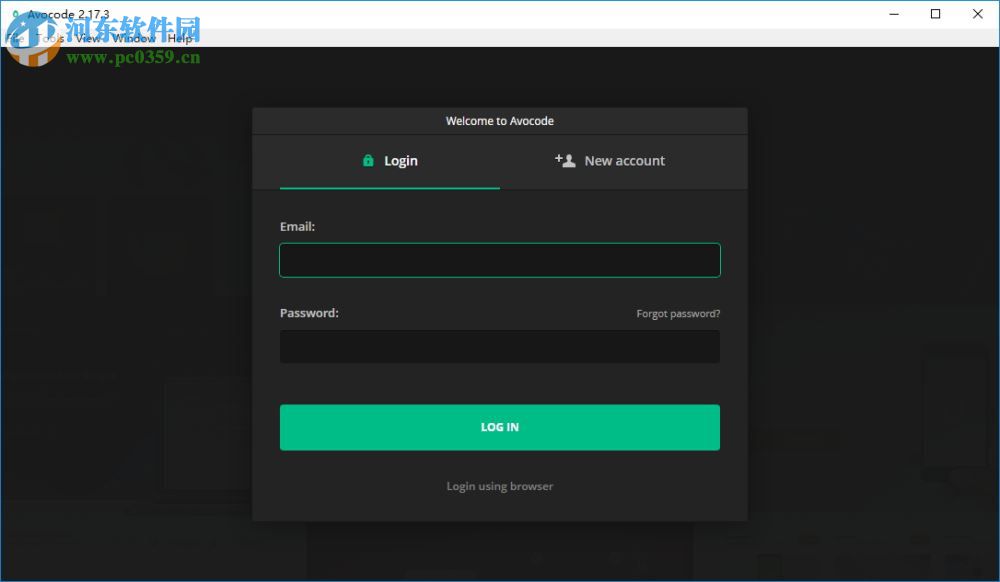This screenshot has width=1000, height=582.
Task: Click Login using browser
Action: pyautogui.click(x=499, y=486)
